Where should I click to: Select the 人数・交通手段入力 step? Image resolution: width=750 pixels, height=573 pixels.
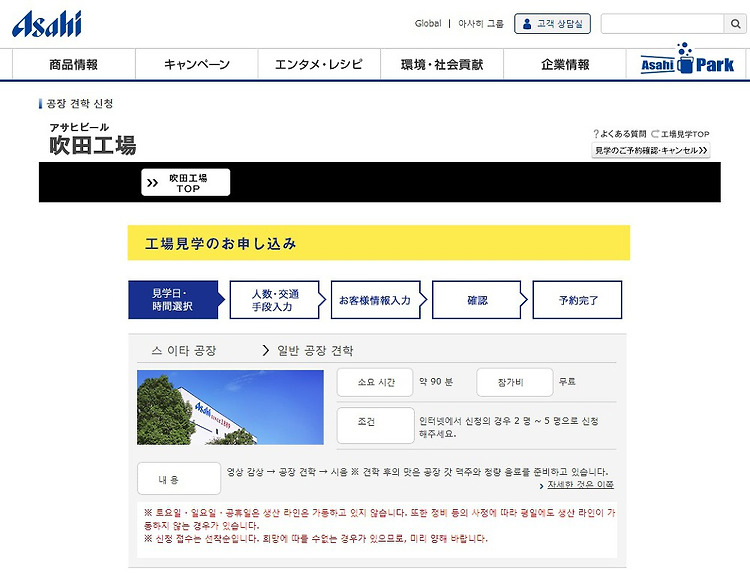pos(275,300)
